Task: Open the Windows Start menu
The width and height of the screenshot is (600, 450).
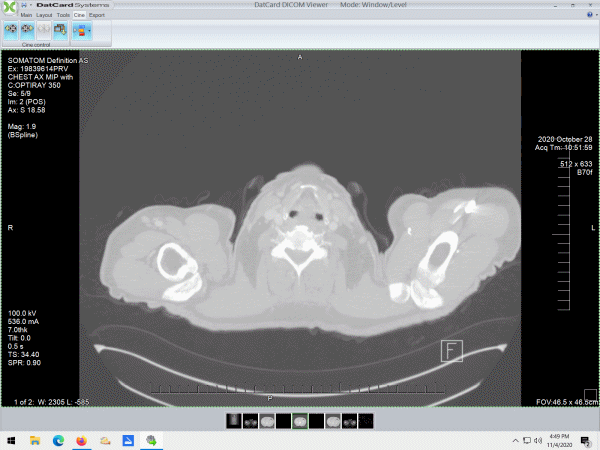Action: 10,440
